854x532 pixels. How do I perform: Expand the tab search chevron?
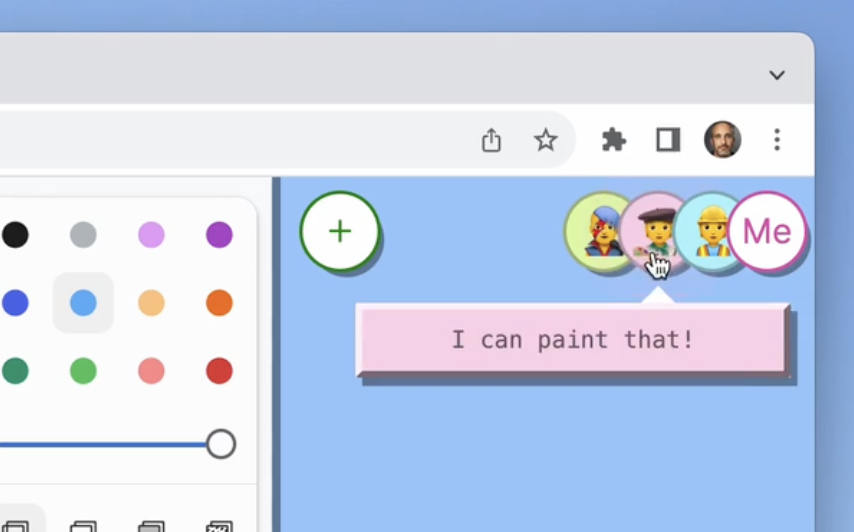click(x=777, y=75)
